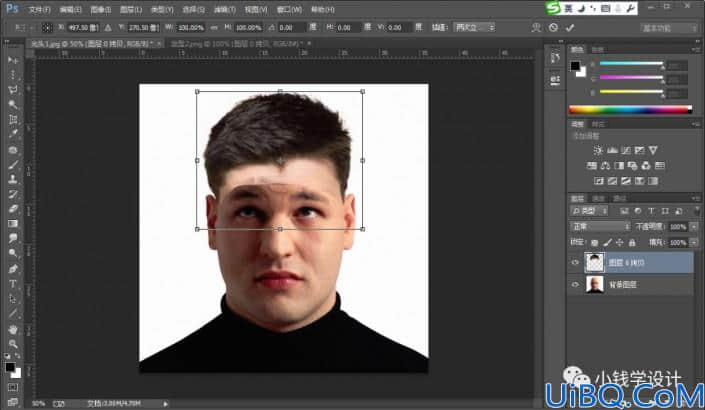705x410 pixels.
Task: Click the X position input field
Action: coord(83,28)
